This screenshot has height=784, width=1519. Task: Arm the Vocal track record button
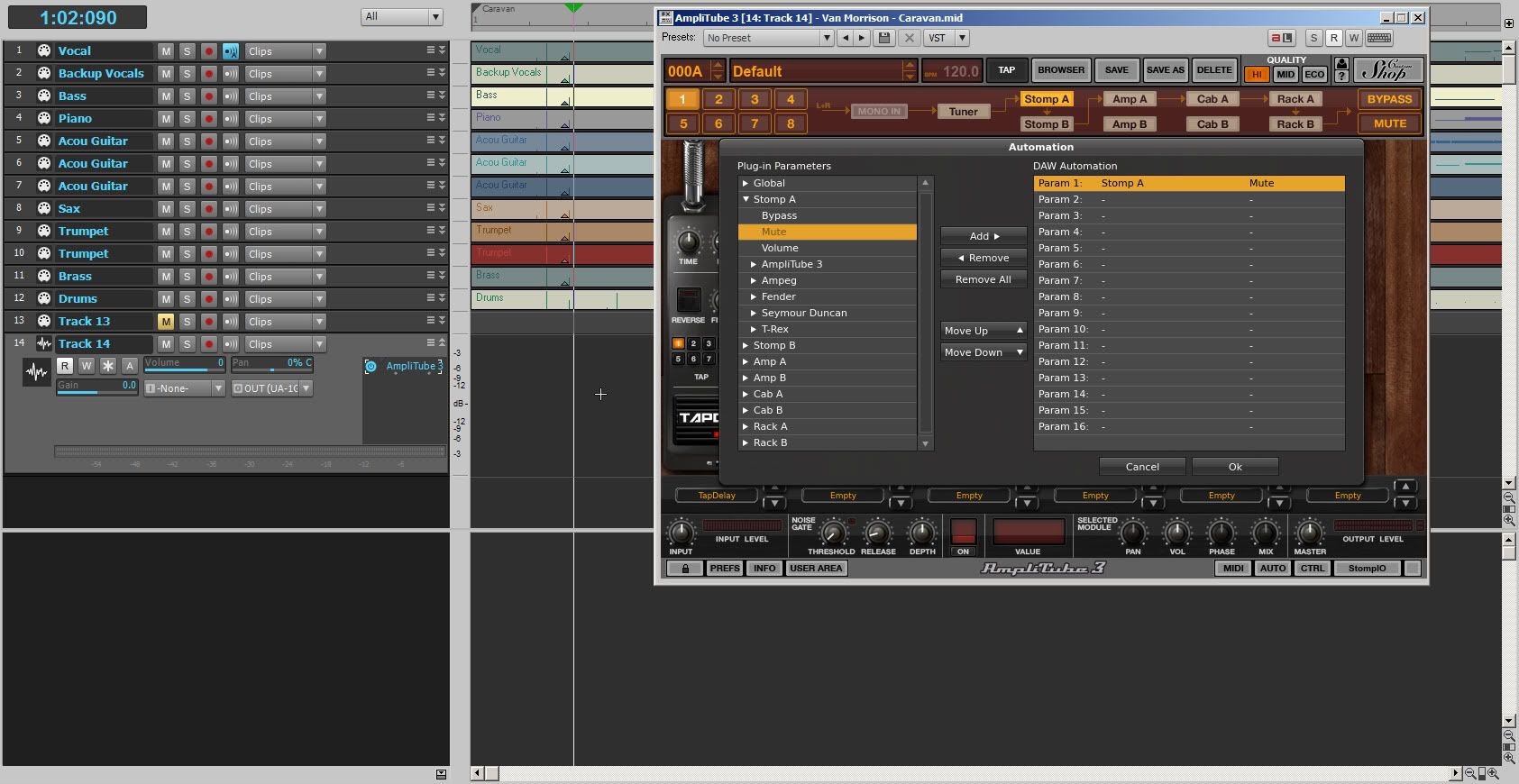pos(209,51)
